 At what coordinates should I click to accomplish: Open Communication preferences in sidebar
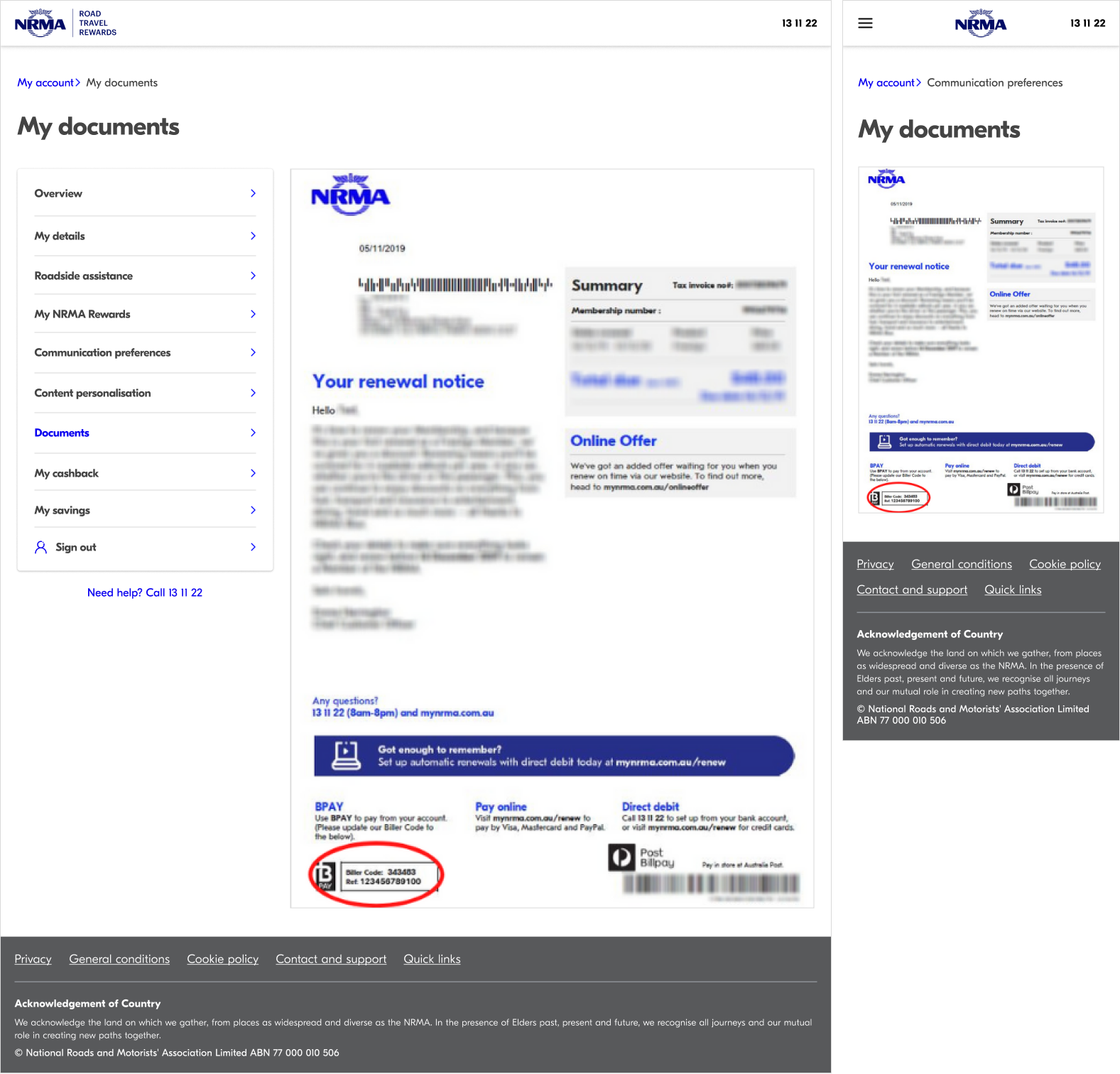pyautogui.click(x=145, y=352)
